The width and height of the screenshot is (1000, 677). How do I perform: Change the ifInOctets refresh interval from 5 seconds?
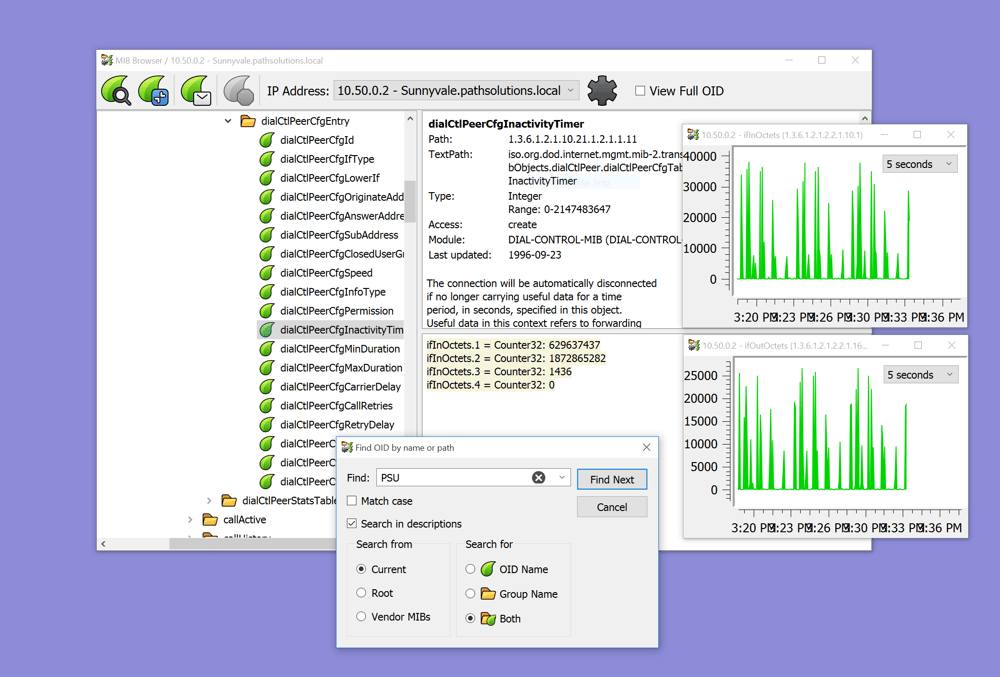coord(918,163)
